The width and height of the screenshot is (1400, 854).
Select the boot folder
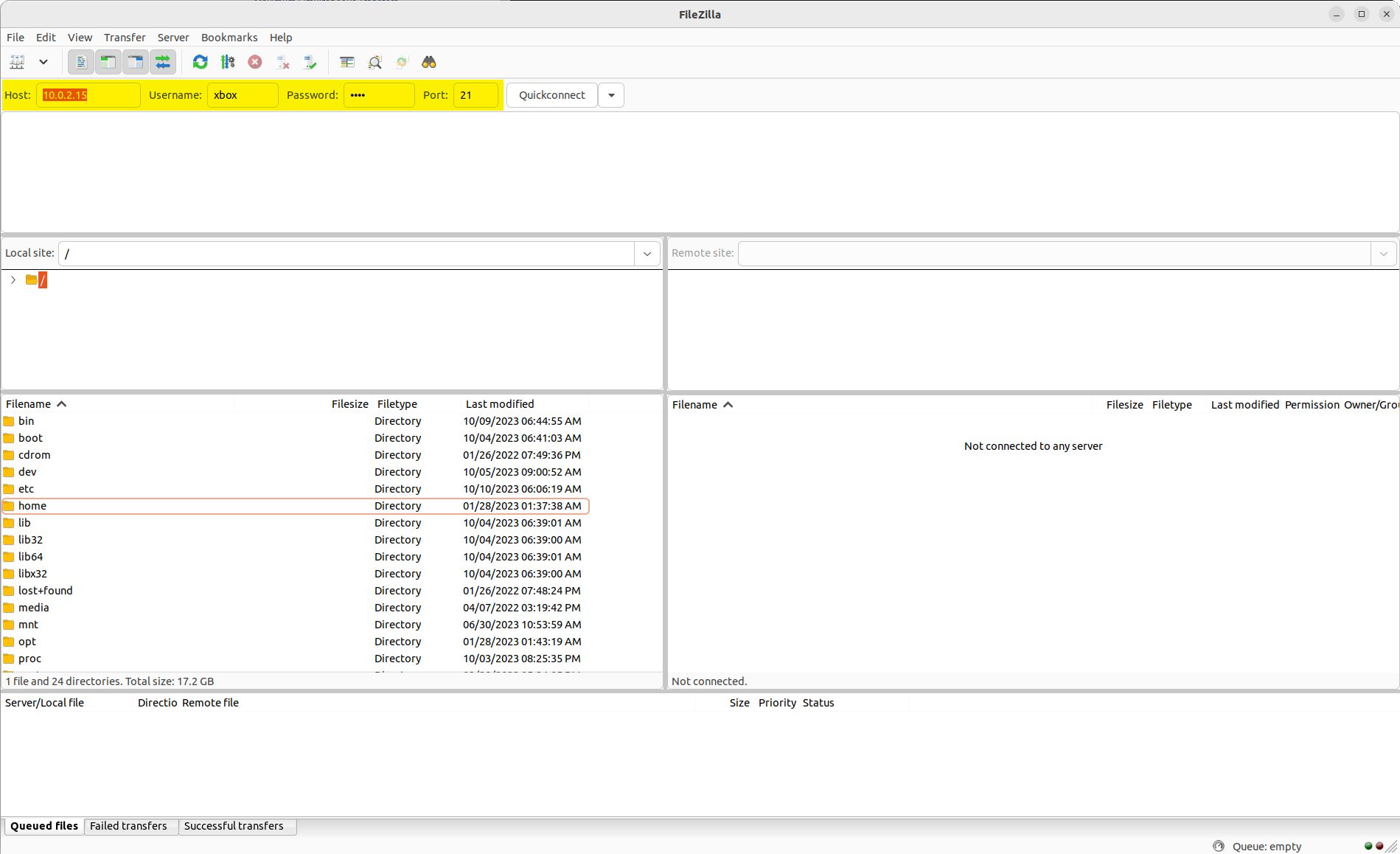point(296,438)
